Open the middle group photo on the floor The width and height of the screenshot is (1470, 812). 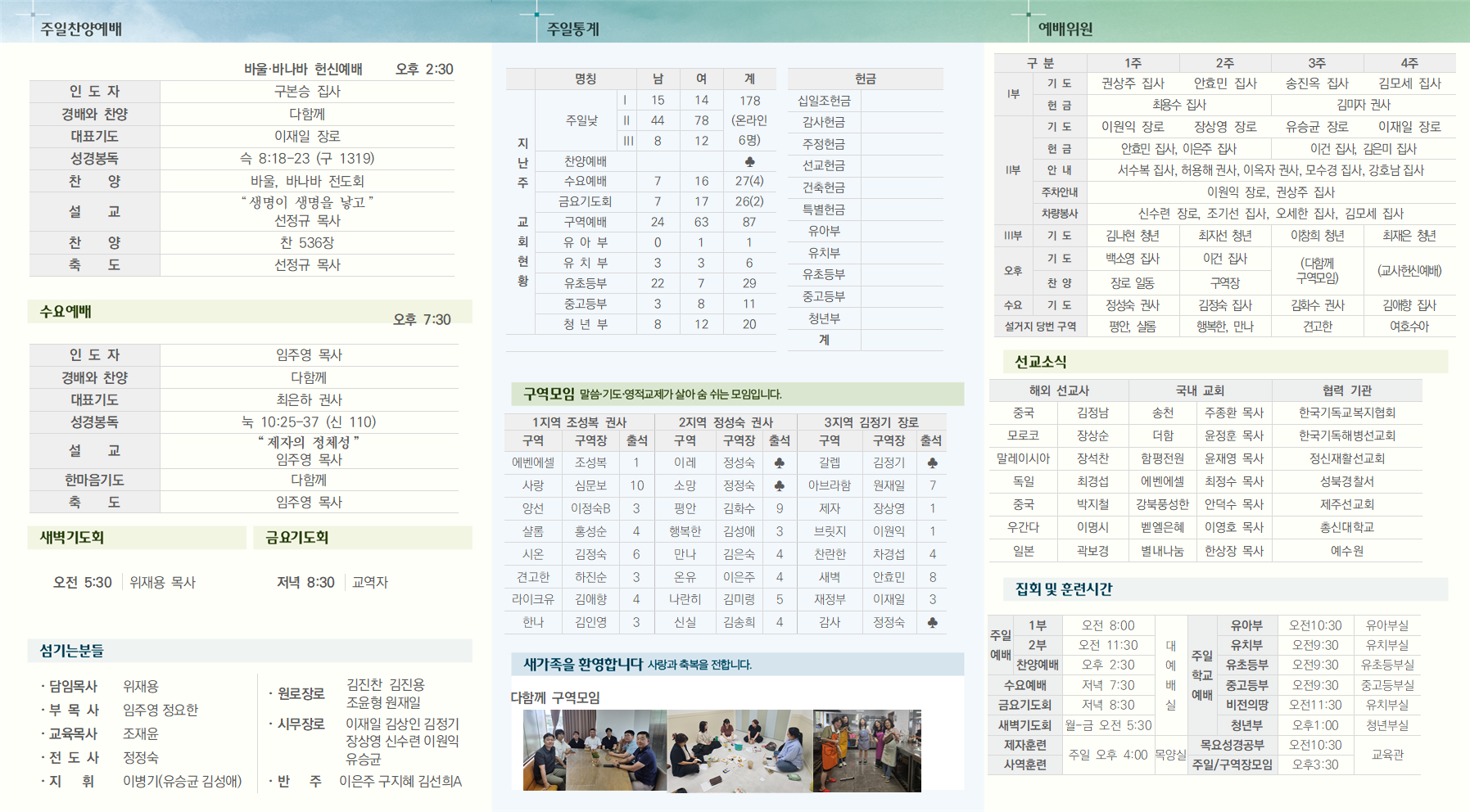coord(740,751)
